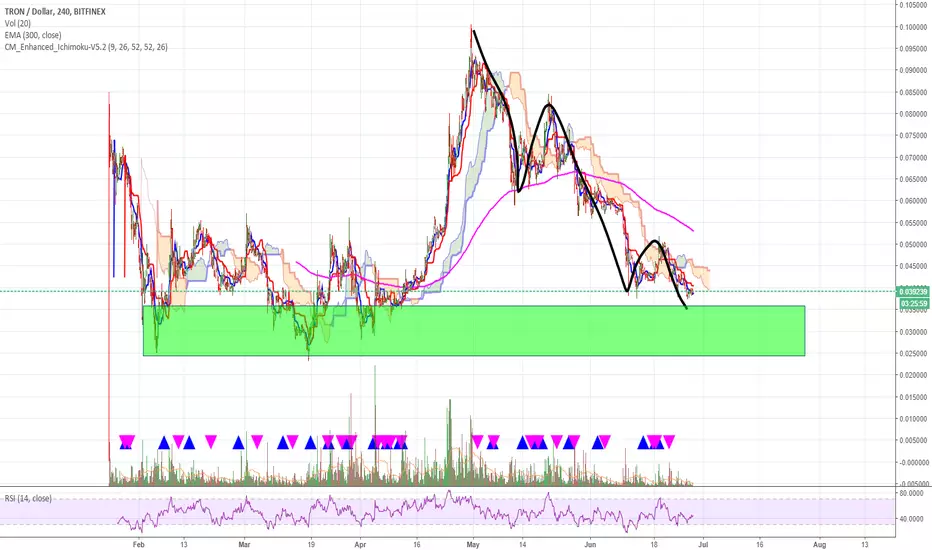Image resolution: width=932 pixels, height=550 pixels.
Task: Click the Feb label on time axis
Action: [138, 544]
